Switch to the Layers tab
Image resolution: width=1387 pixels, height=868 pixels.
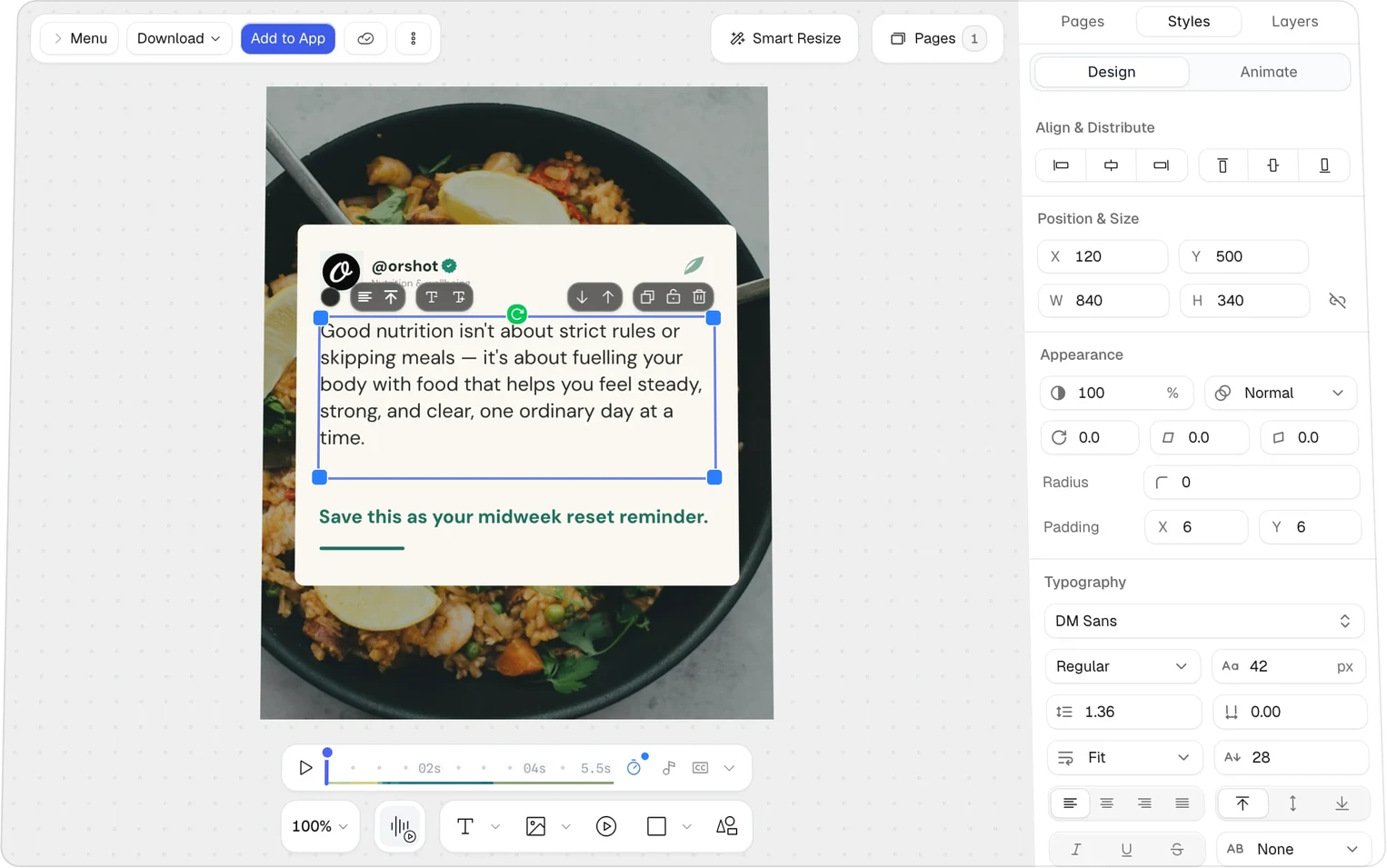point(1294,21)
